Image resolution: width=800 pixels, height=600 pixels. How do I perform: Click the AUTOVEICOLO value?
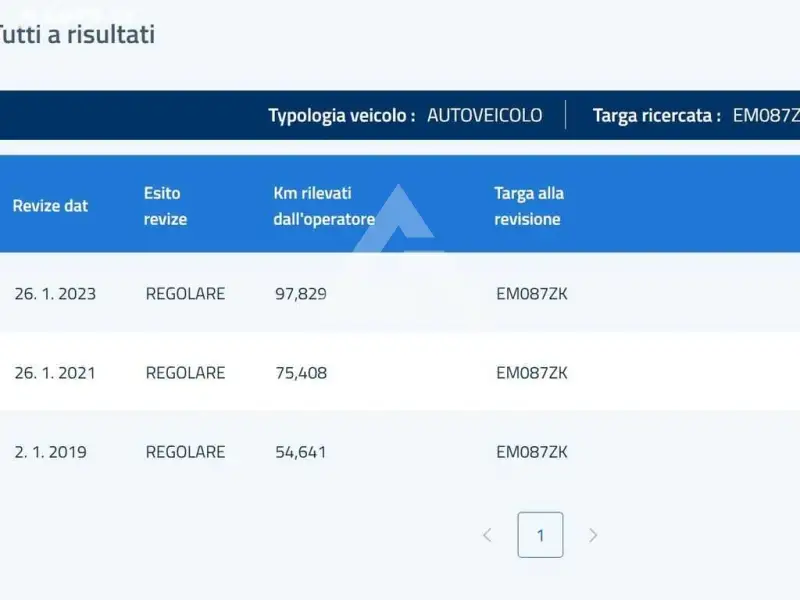485,115
